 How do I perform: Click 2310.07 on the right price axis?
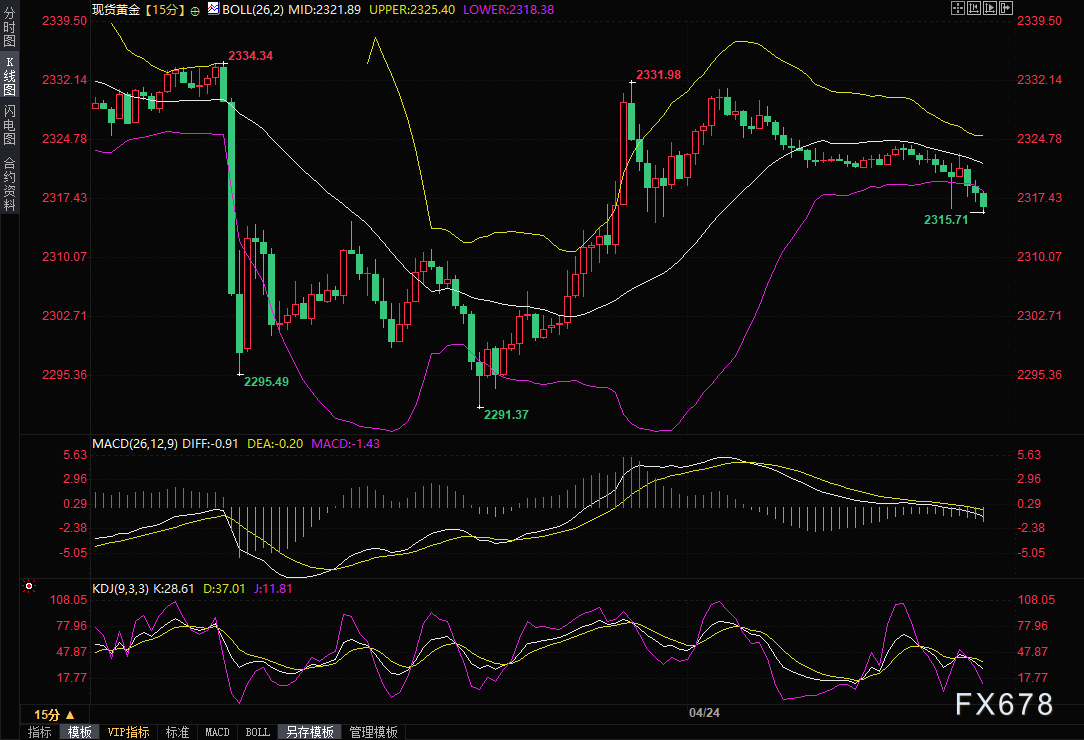[1039, 257]
